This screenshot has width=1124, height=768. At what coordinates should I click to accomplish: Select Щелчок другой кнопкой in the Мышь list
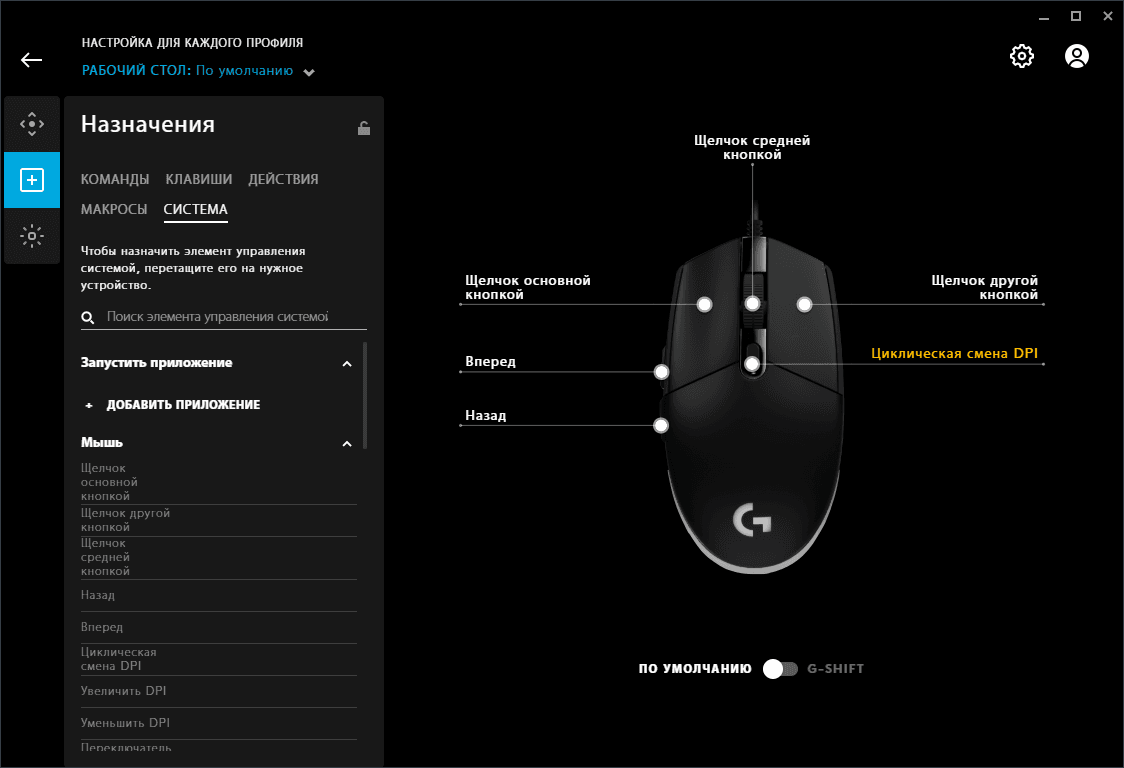(x=219, y=521)
